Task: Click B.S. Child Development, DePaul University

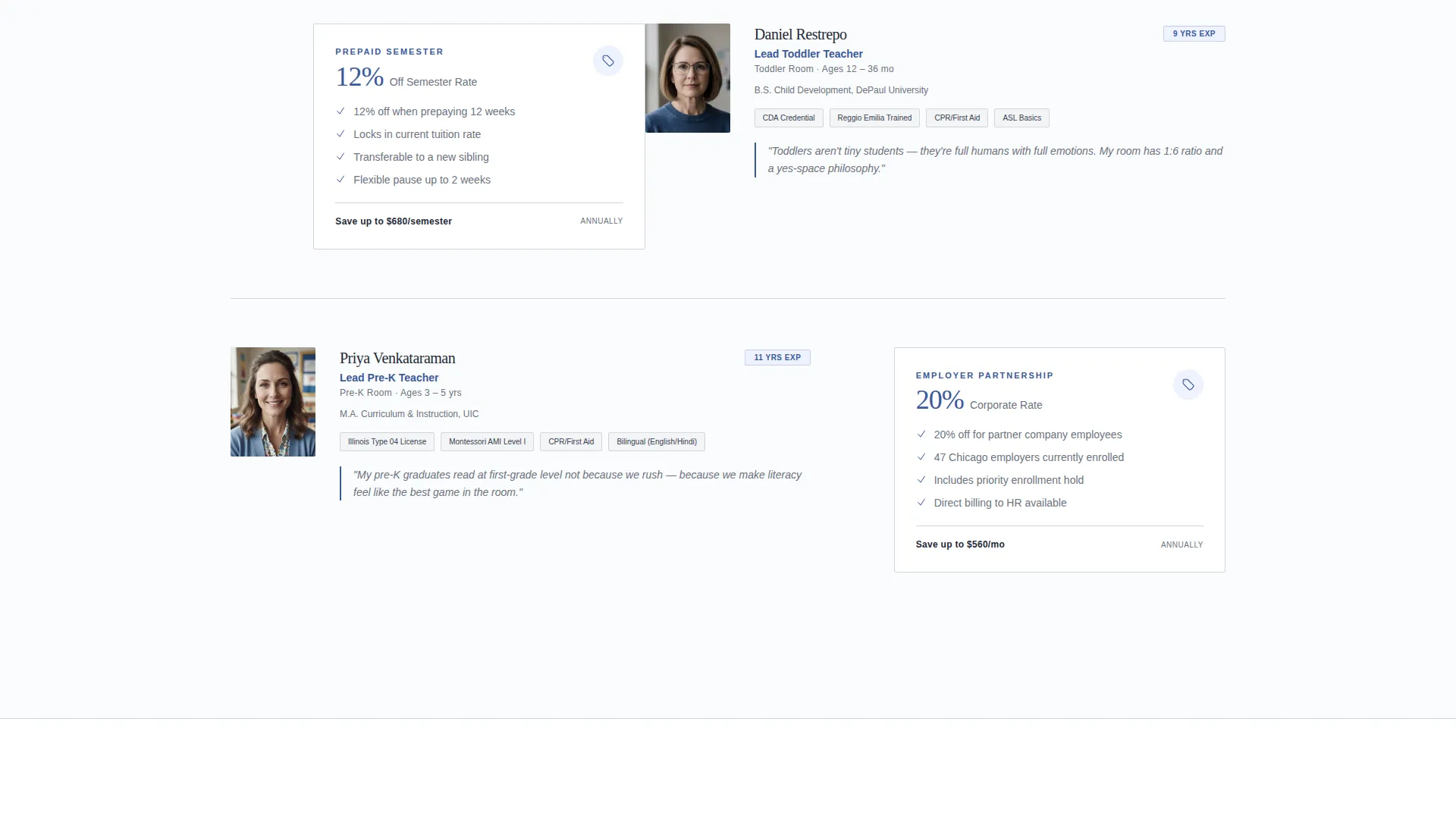Action: (x=841, y=90)
